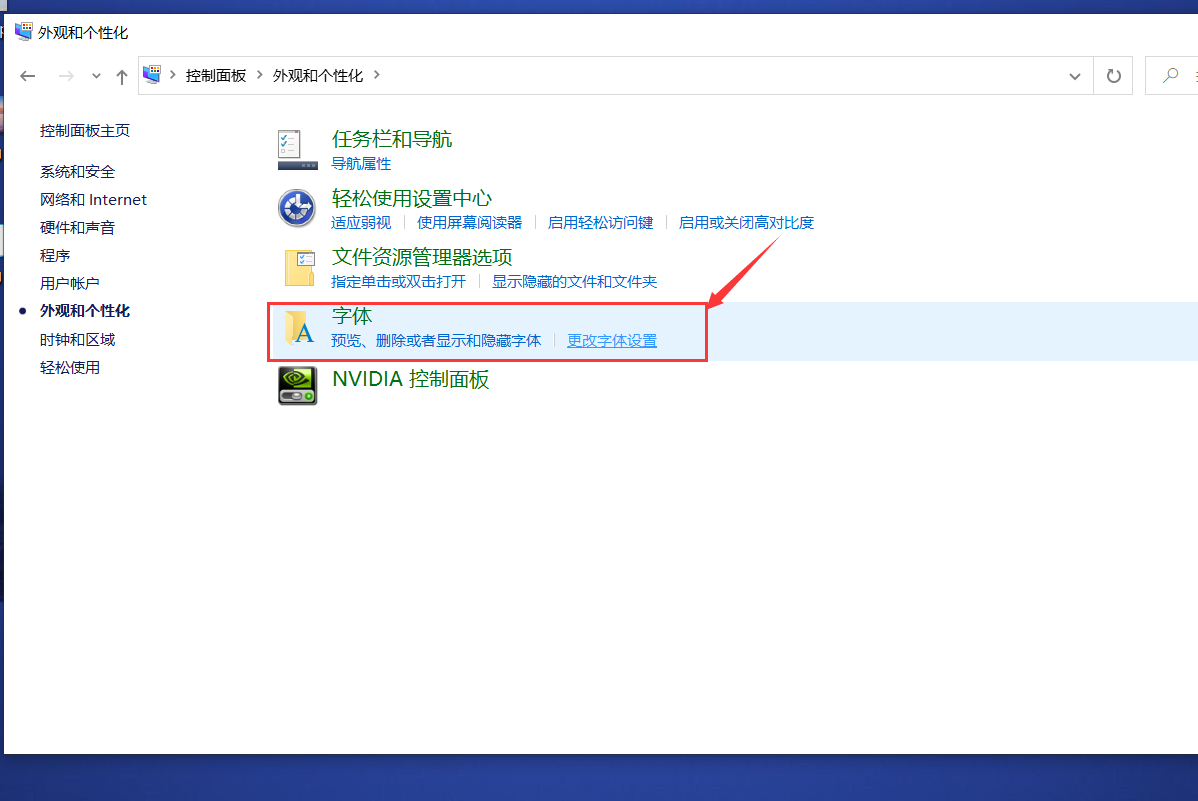Open 网络和 Internet category
This screenshot has height=801, width=1198.
click(x=93, y=199)
